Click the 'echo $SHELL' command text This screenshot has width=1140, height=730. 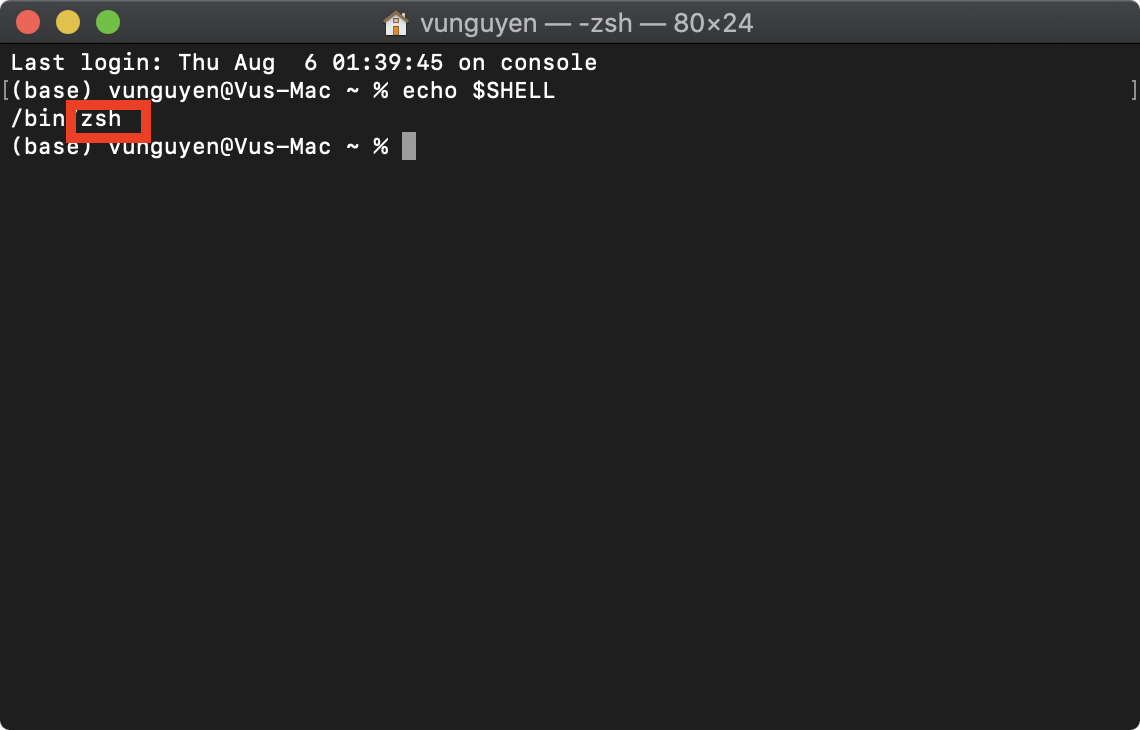(x=478, y=91)
